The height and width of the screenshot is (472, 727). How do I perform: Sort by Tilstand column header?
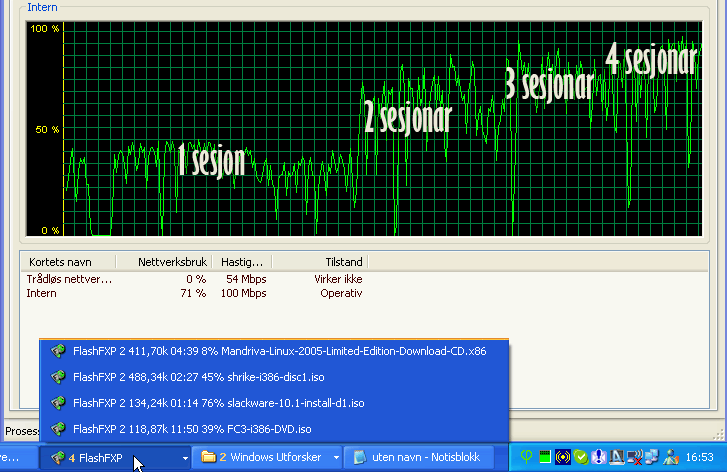tap(320, 262)
